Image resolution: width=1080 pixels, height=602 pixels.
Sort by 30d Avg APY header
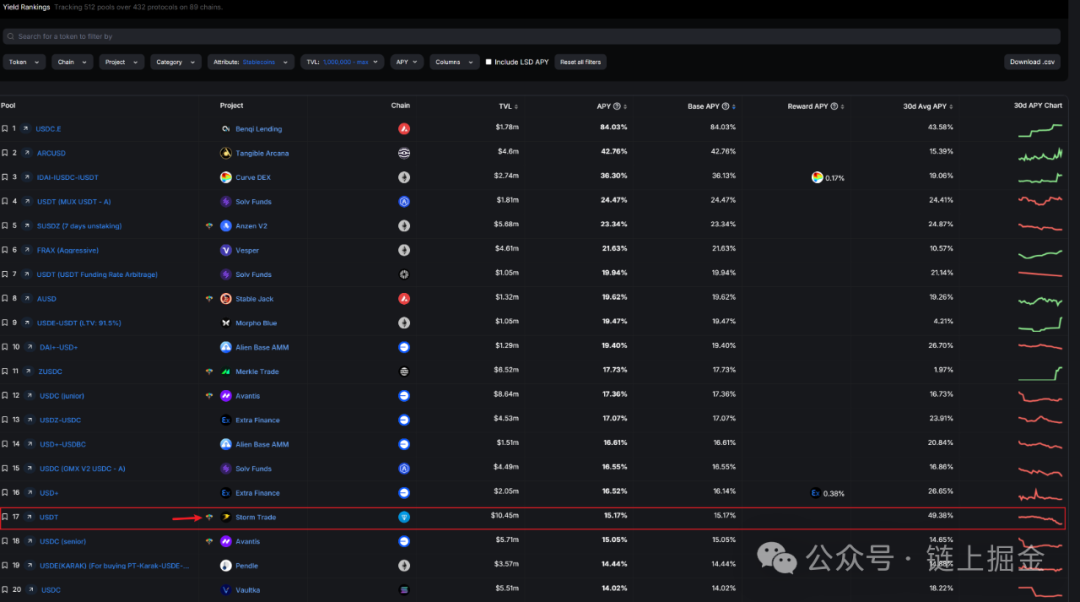tap(928, 106)
